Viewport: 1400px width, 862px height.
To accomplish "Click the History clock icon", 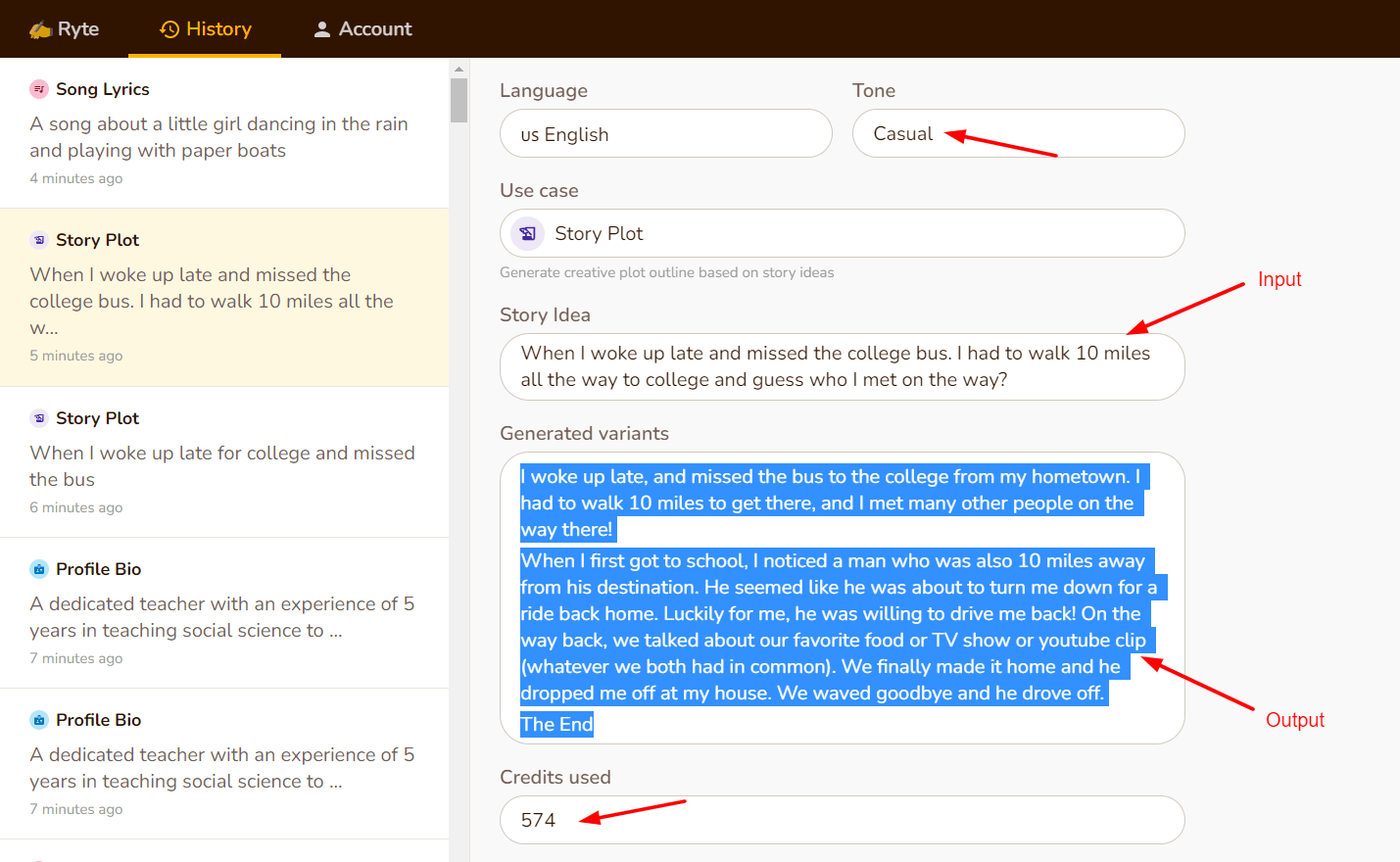I will coord(169,29).
